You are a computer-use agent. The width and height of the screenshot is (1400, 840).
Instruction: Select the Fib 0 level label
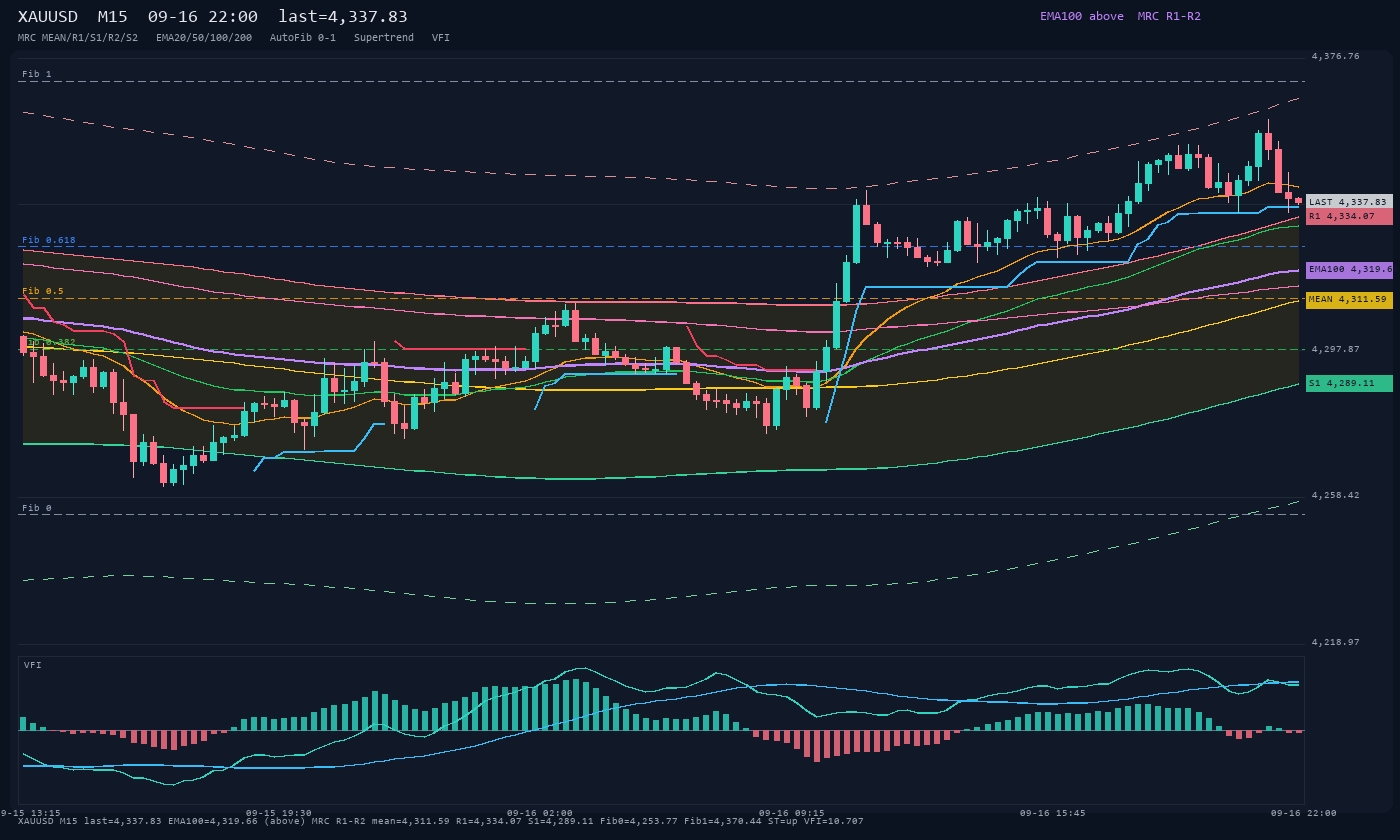tap(37, 508)
